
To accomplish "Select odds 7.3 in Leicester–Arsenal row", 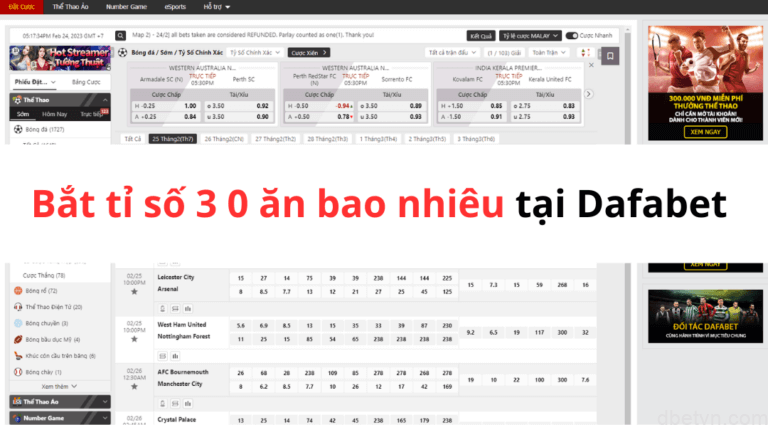I will point(493,284).
